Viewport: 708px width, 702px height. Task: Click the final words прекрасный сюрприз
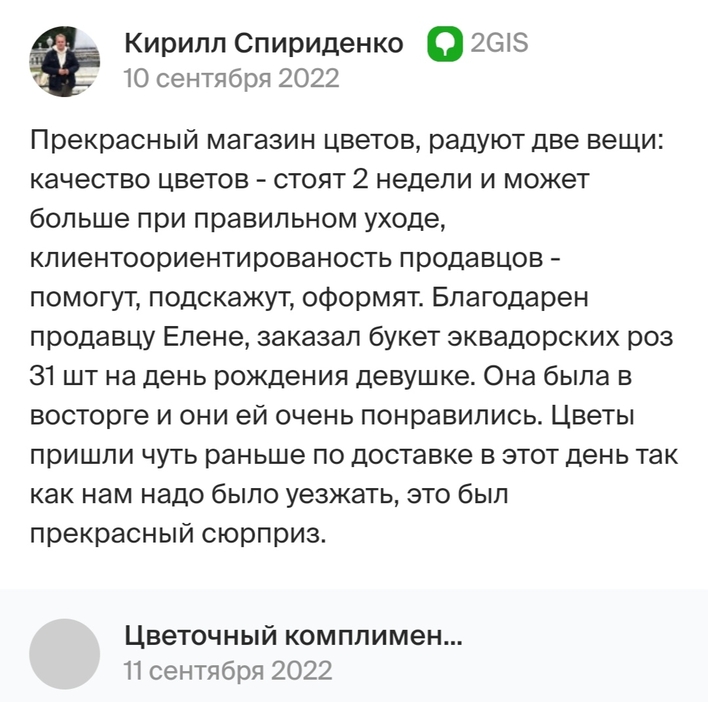click(x=177, y=535)
